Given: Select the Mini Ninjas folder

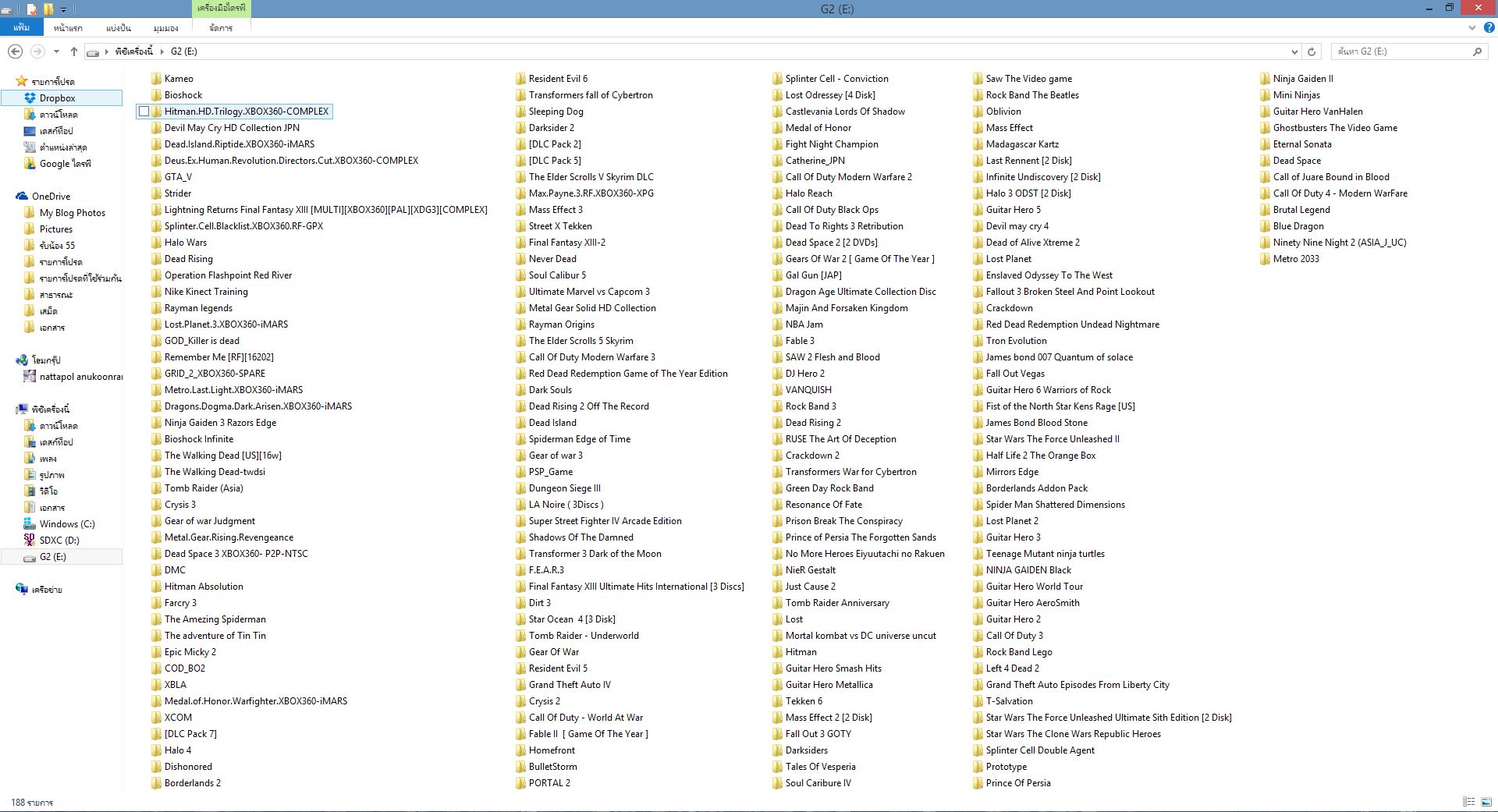Looking at the screenshot, I should [x=1297, y=95].
